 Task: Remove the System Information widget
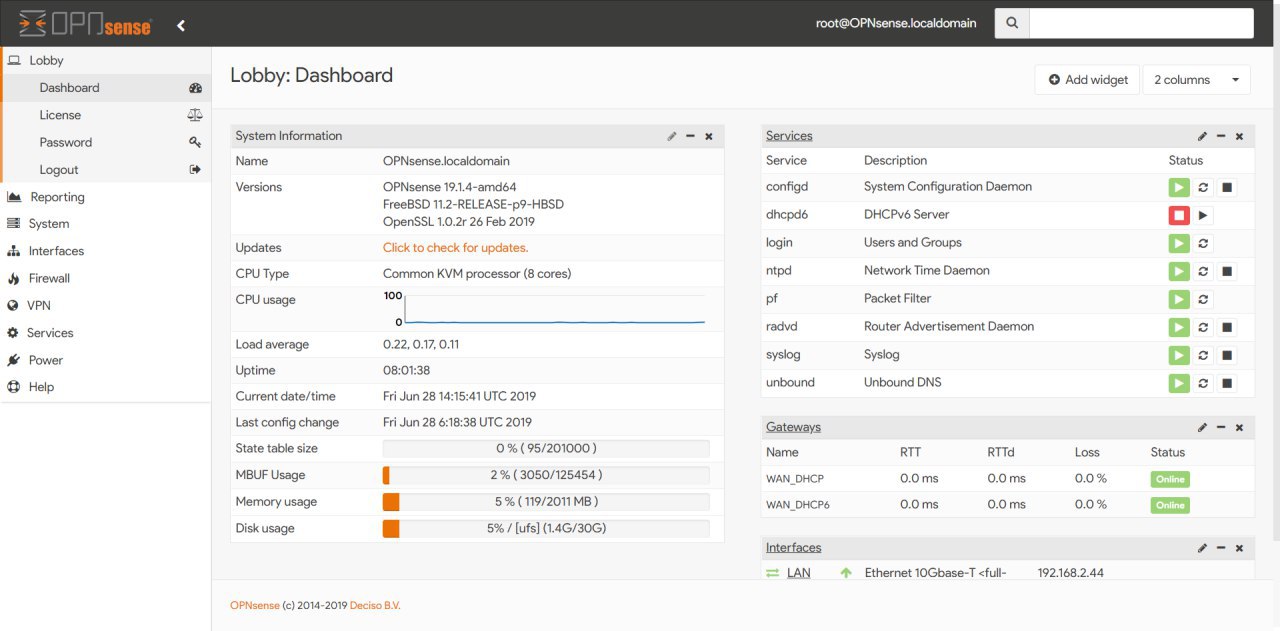click(709, 136)
